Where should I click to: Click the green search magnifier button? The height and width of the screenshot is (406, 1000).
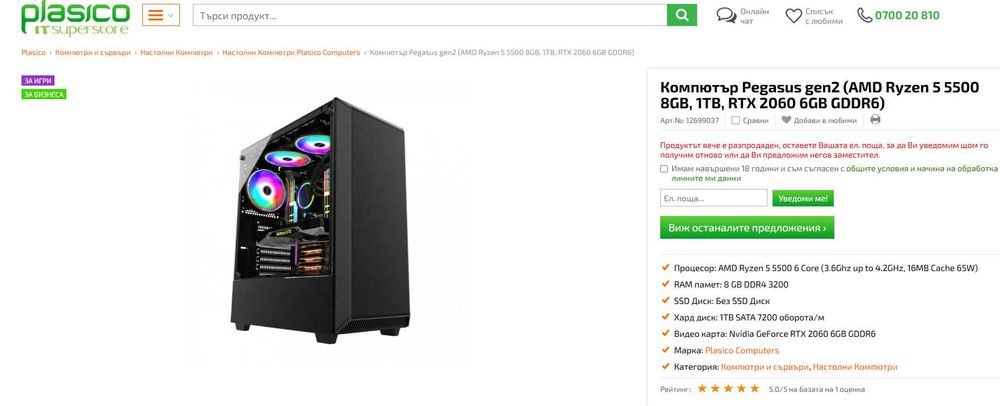682,15
